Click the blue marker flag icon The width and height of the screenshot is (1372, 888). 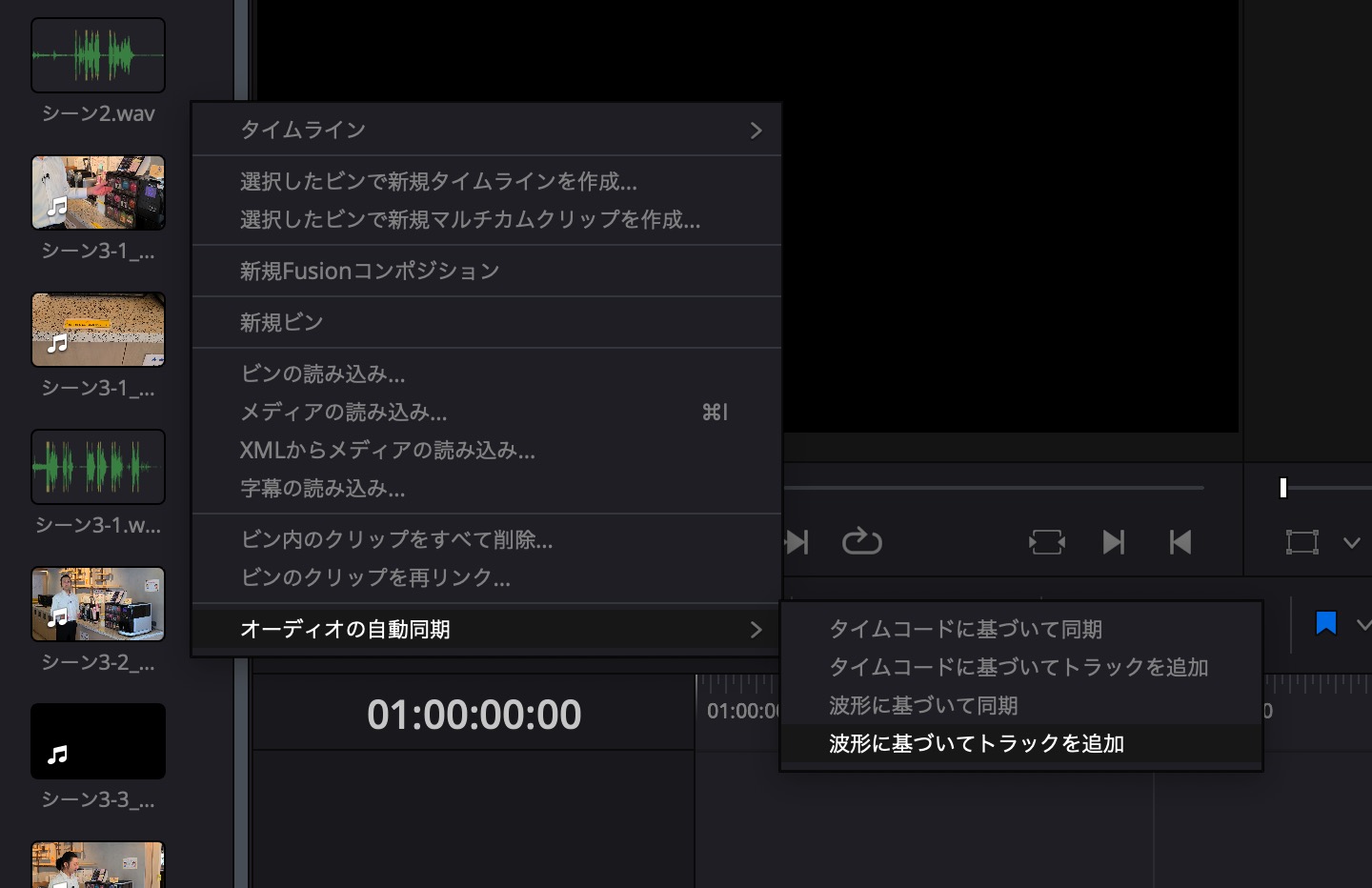click(1325, 623)
